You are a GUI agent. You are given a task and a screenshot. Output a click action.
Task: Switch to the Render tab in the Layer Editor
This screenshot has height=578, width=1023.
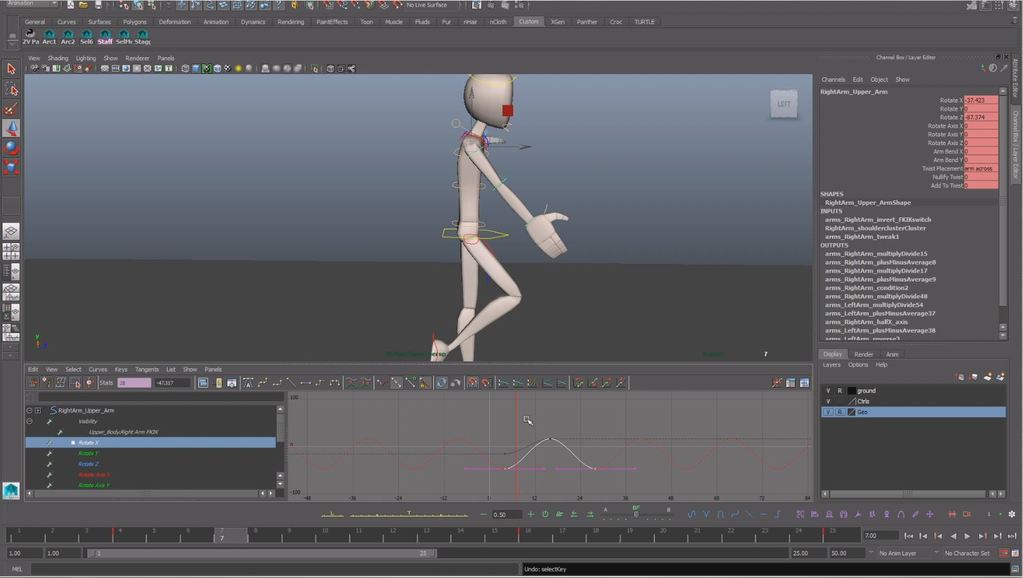coord(864,354)
